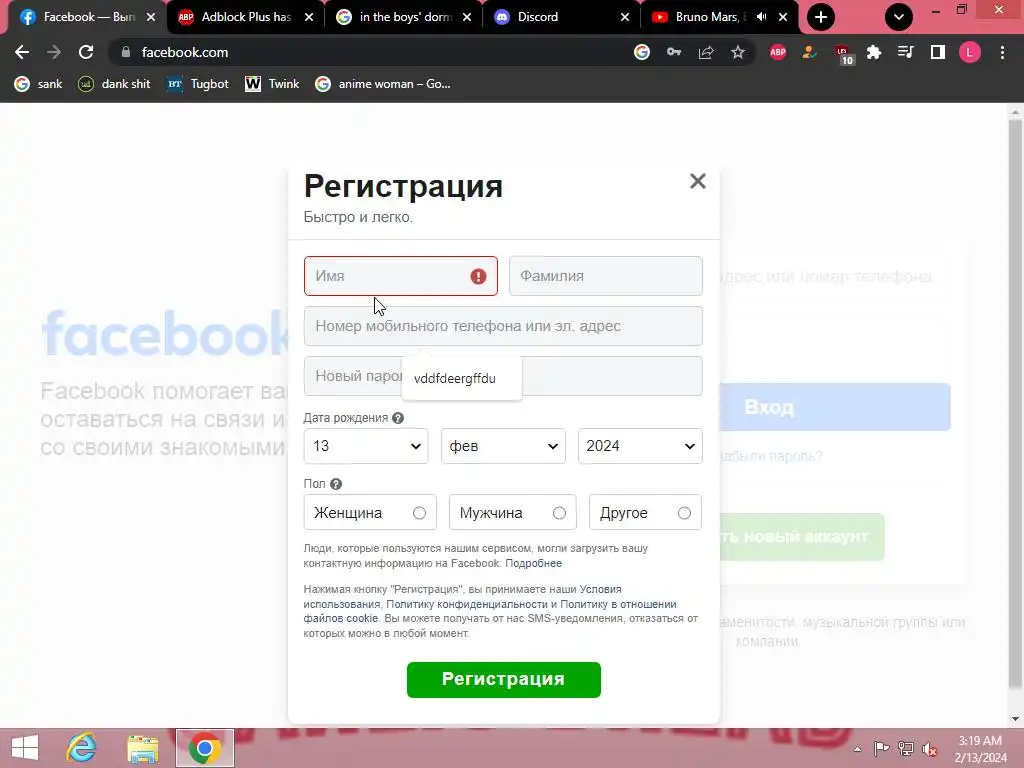
Task: Open the birth year dropdown 2024
Action: click(640, 446)
